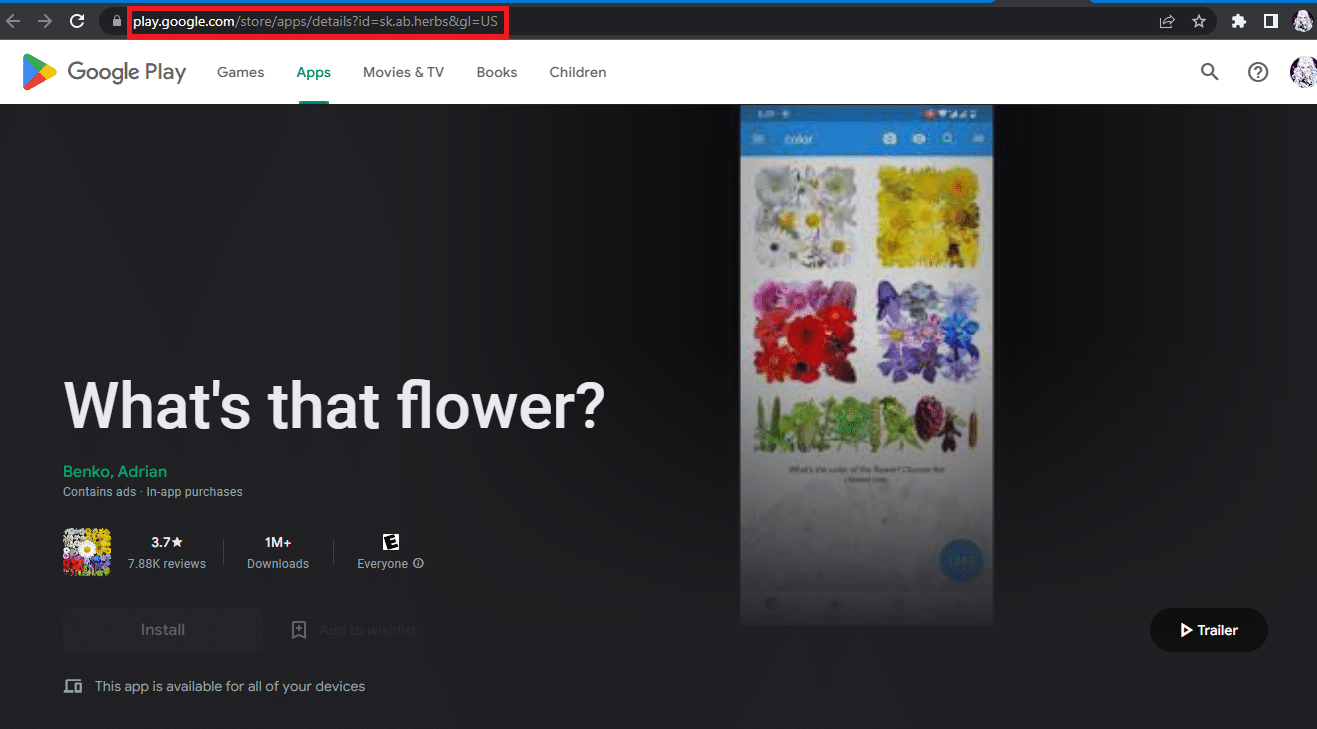Open the Movies & TV tab

403,72
